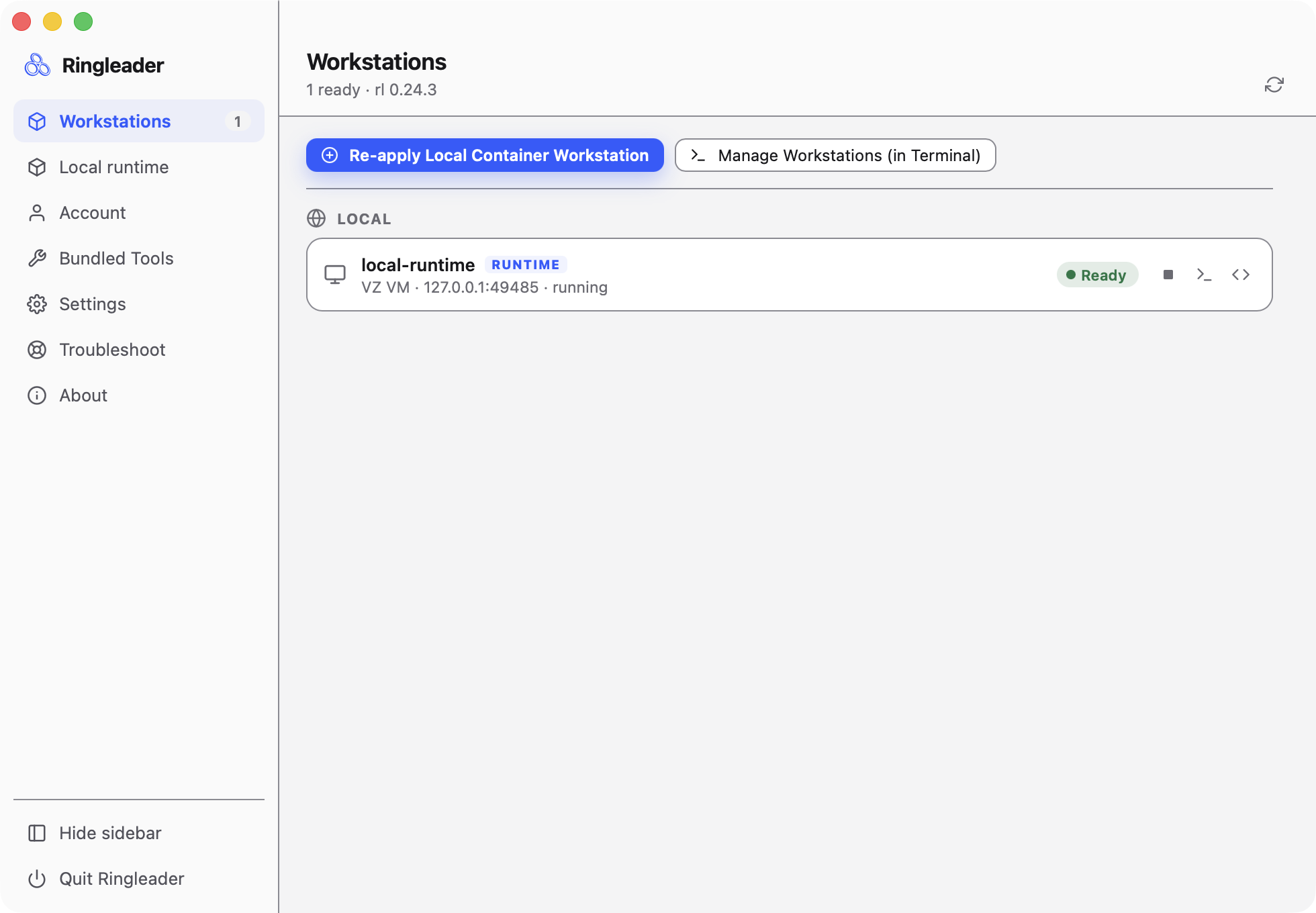Go to Local runtime section

[139, 166]
